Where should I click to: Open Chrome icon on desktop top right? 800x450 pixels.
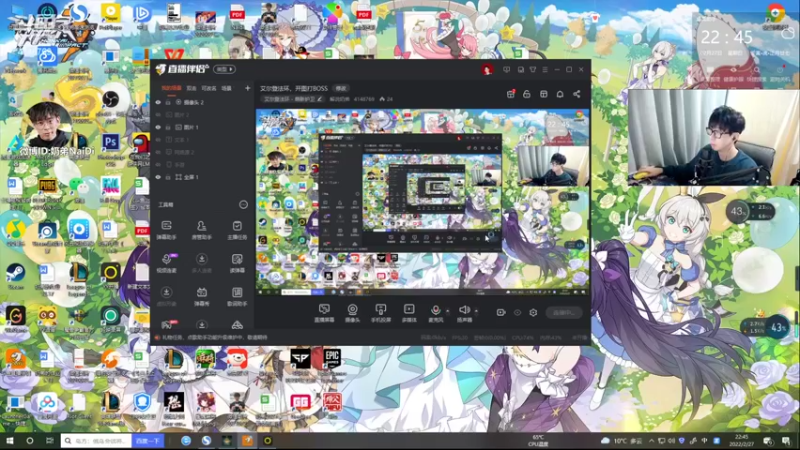tap(775, 14)
